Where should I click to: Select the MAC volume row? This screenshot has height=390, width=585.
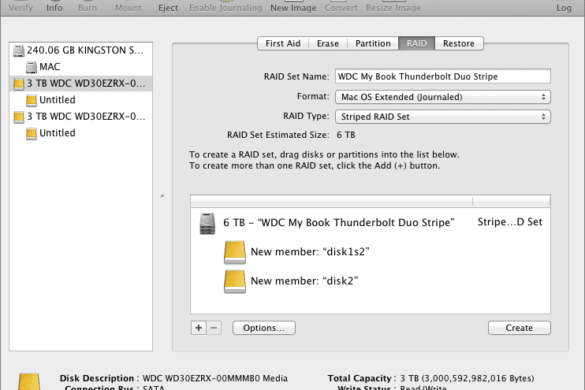coord(81,67)
